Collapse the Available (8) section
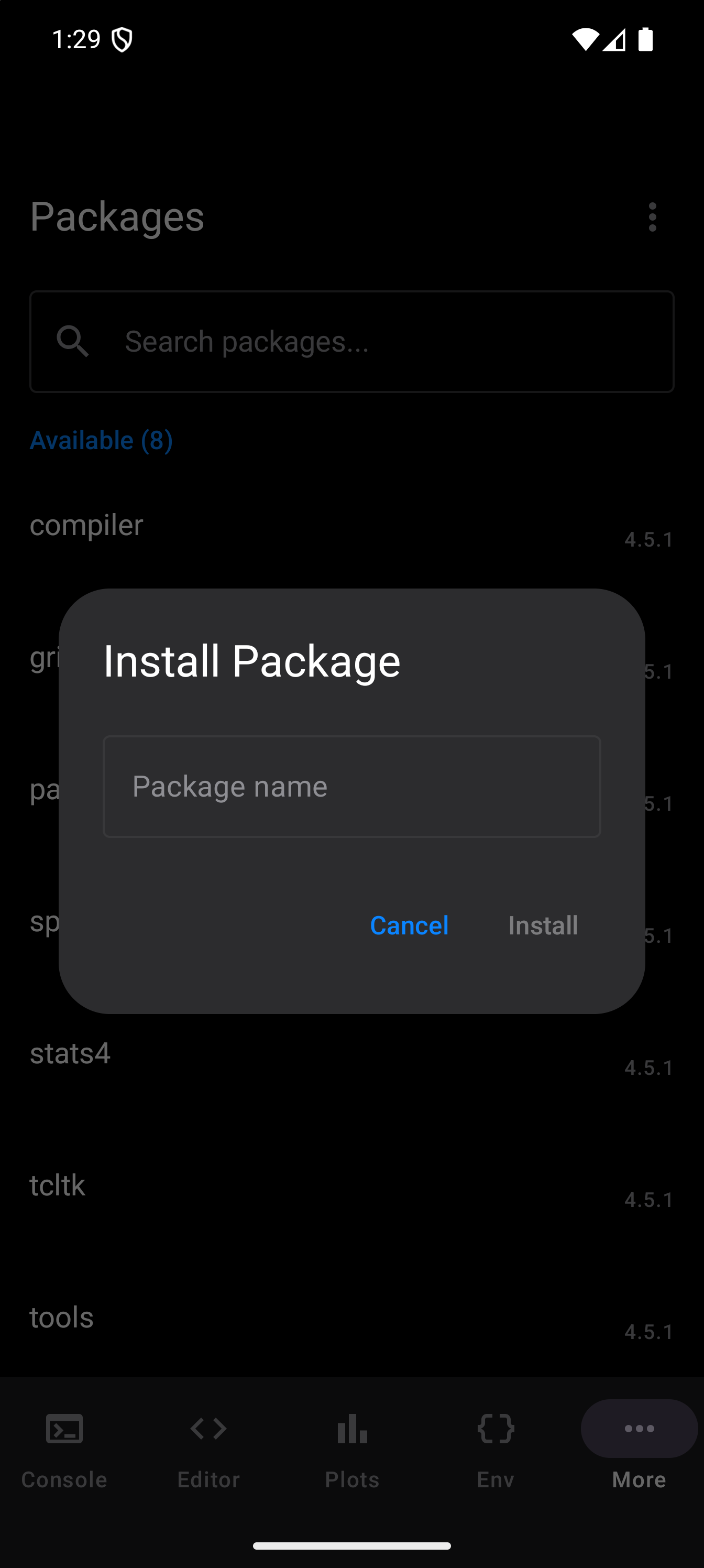Viewport: 704px width, 1568px height. click(x=102, y=440)
